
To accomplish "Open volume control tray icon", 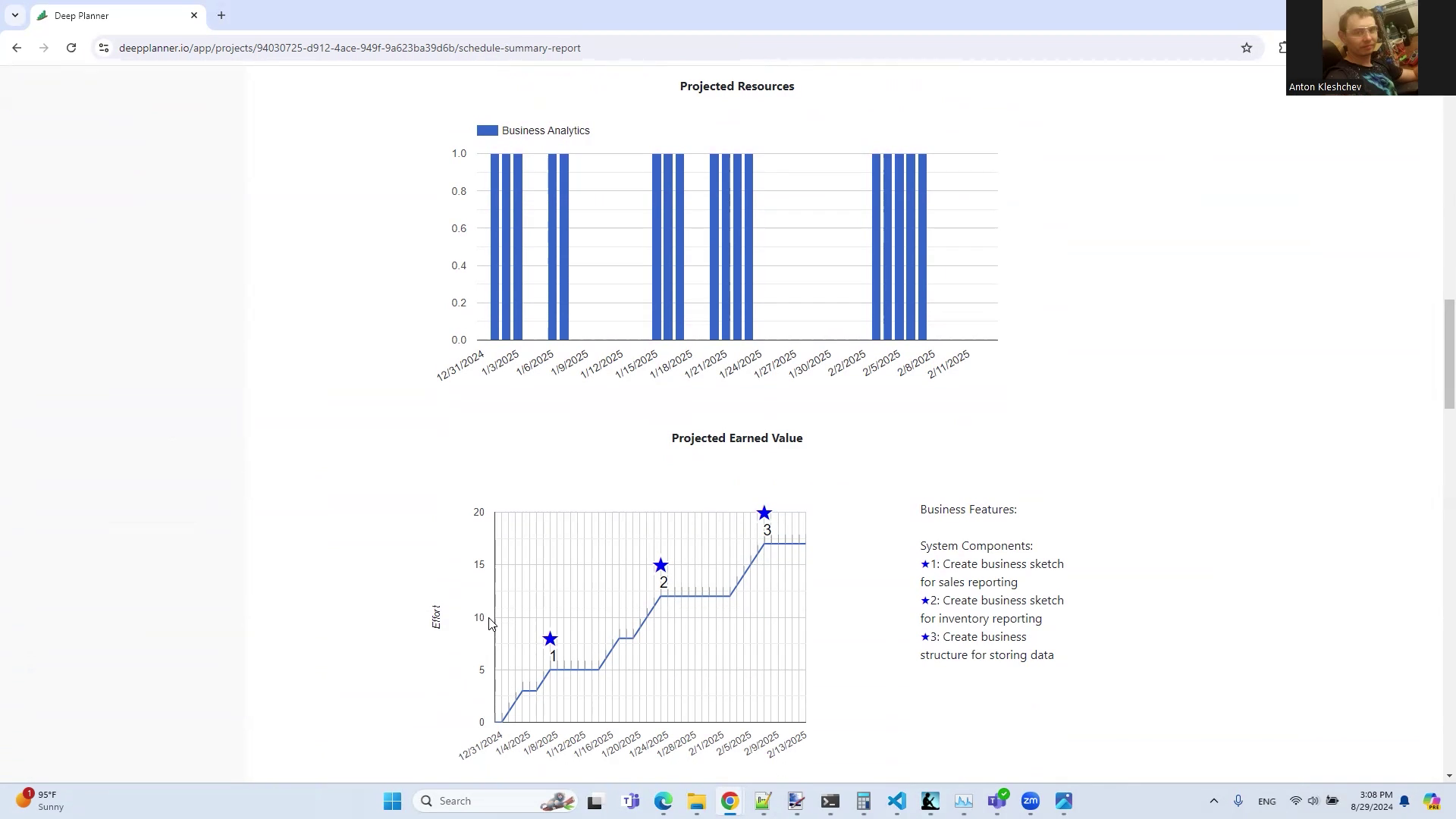I will (1313, 802).
